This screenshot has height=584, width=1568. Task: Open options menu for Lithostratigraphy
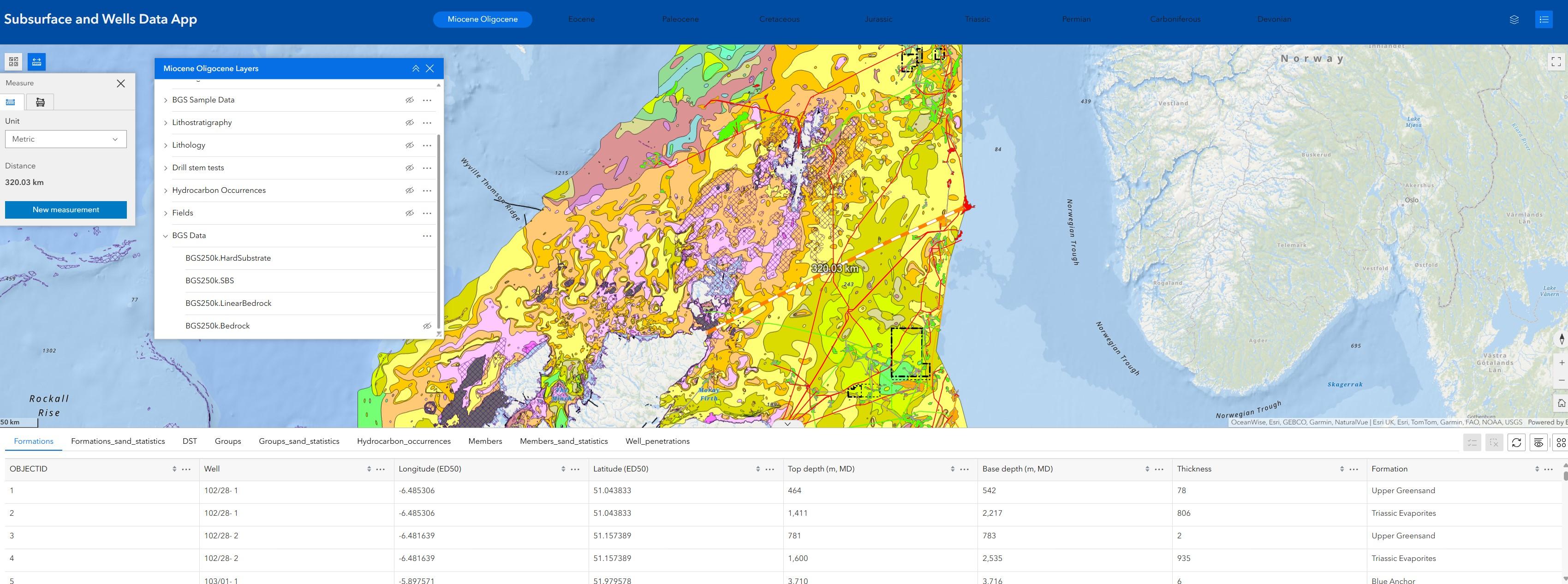[x=427, y=122]
